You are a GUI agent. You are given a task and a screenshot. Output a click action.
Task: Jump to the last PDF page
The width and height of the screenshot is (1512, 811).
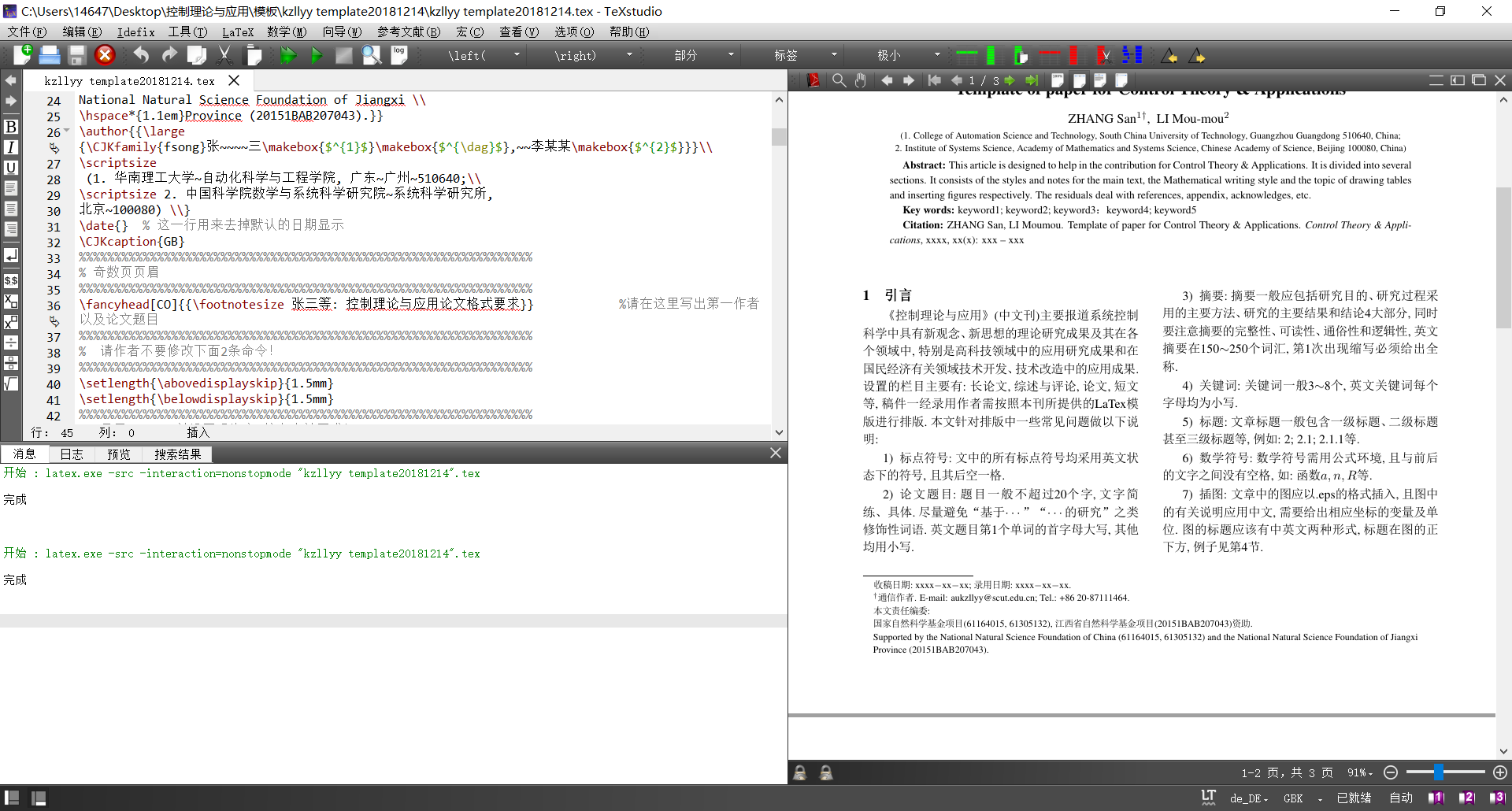(x=1032, y=80)
